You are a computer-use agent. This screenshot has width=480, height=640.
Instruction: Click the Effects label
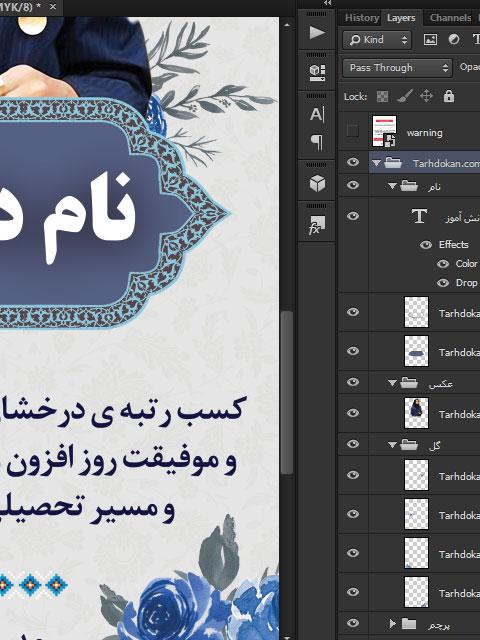[453, 244]
